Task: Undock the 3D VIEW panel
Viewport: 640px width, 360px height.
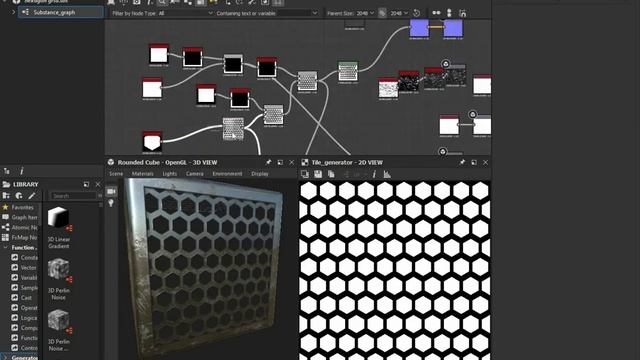Action: [280, 162]
